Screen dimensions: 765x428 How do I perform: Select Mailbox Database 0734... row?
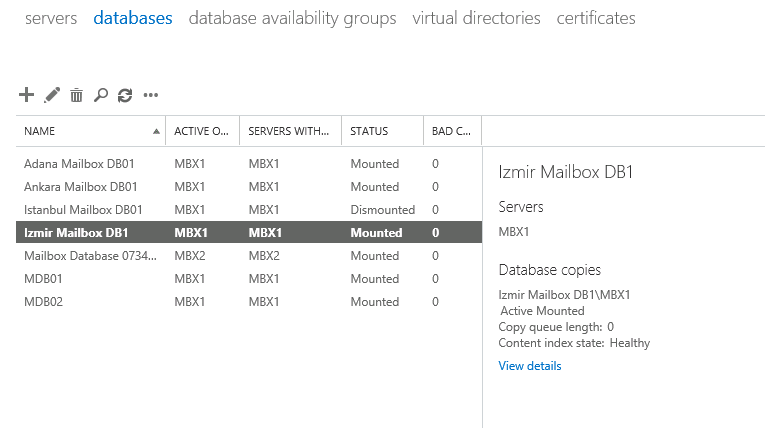(x=249, y=255)
